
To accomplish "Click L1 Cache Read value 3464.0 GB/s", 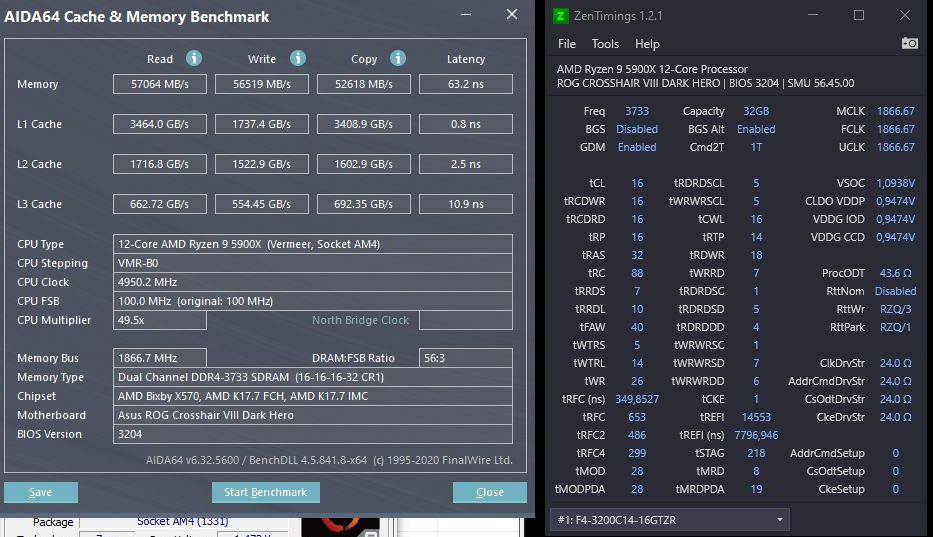I will point(159,124).
